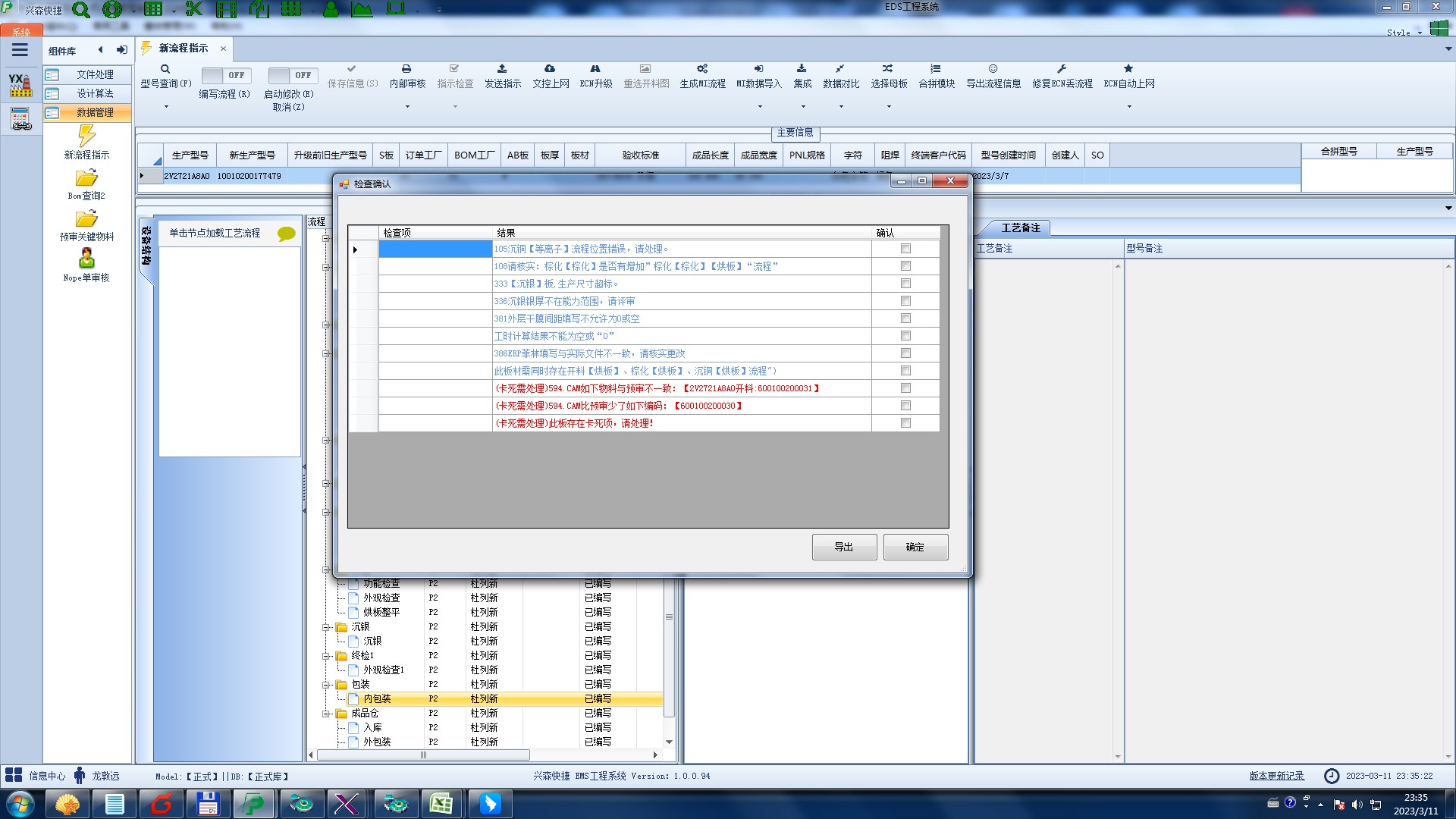Expand dropdown arrow under ECN自动上网
This screenshot has height=819, width=1456.
(x=1129, y=106)
